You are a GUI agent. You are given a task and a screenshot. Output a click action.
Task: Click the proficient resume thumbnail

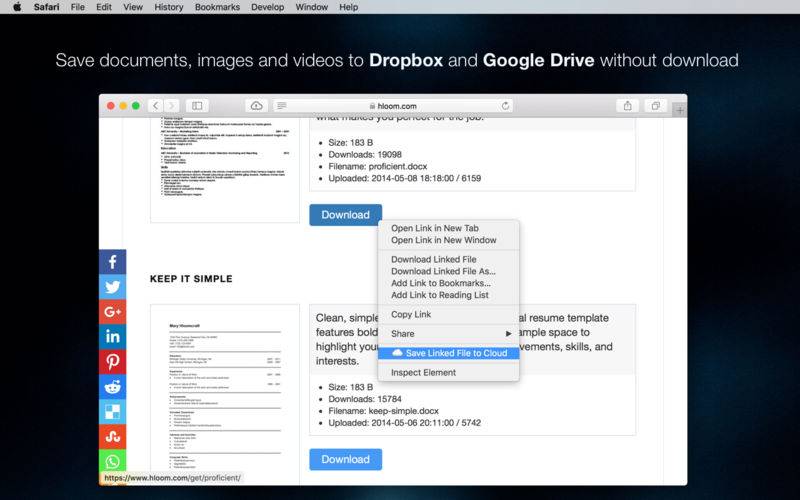point(225,170)
